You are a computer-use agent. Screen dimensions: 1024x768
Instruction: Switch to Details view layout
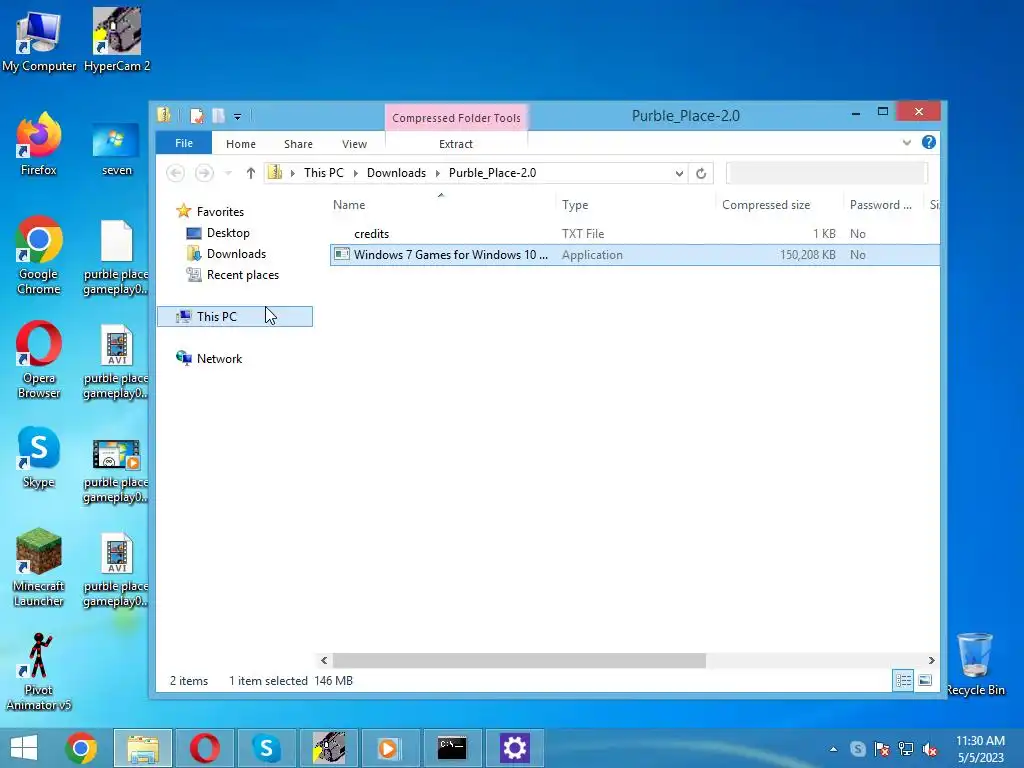[x=903, y=681]
